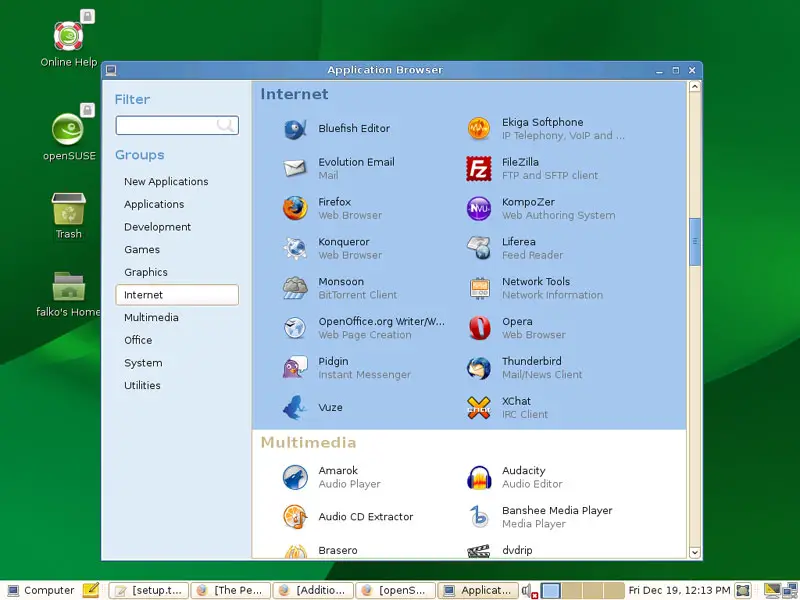
Task: Launch Banshee Media Player icon
Action: tap(479, 517)
